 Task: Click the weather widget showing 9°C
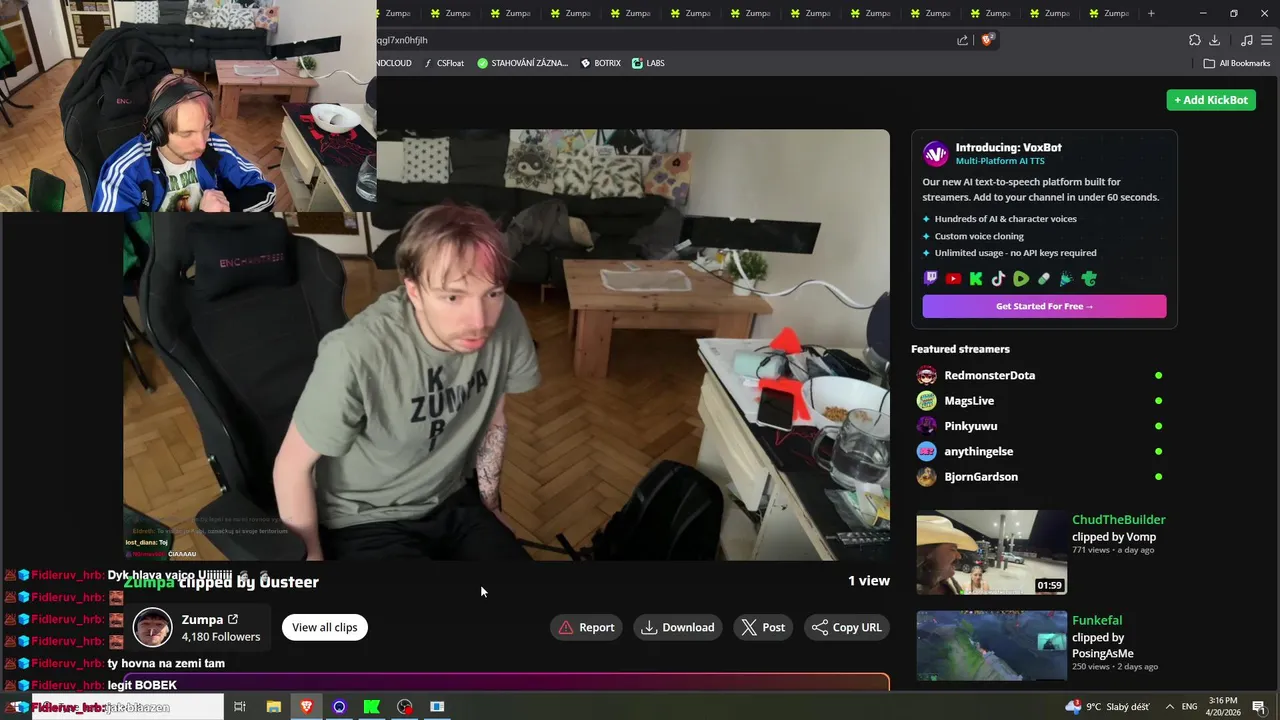(1107, 707)
